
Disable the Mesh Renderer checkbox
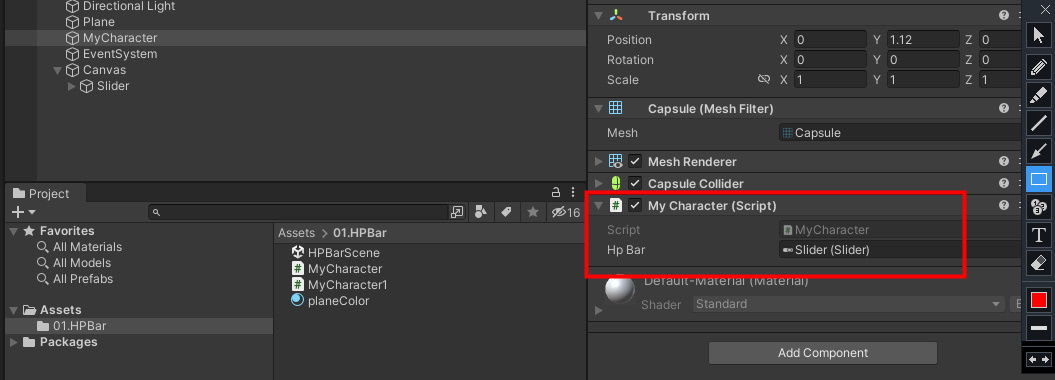(635, 161)
